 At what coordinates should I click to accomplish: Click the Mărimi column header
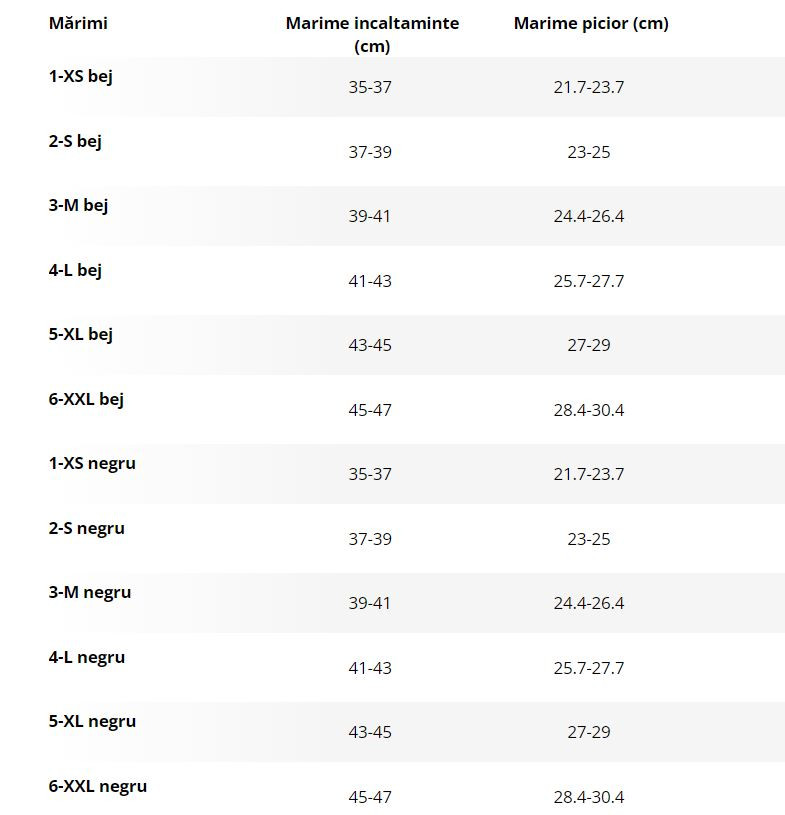tap(78, 23)
